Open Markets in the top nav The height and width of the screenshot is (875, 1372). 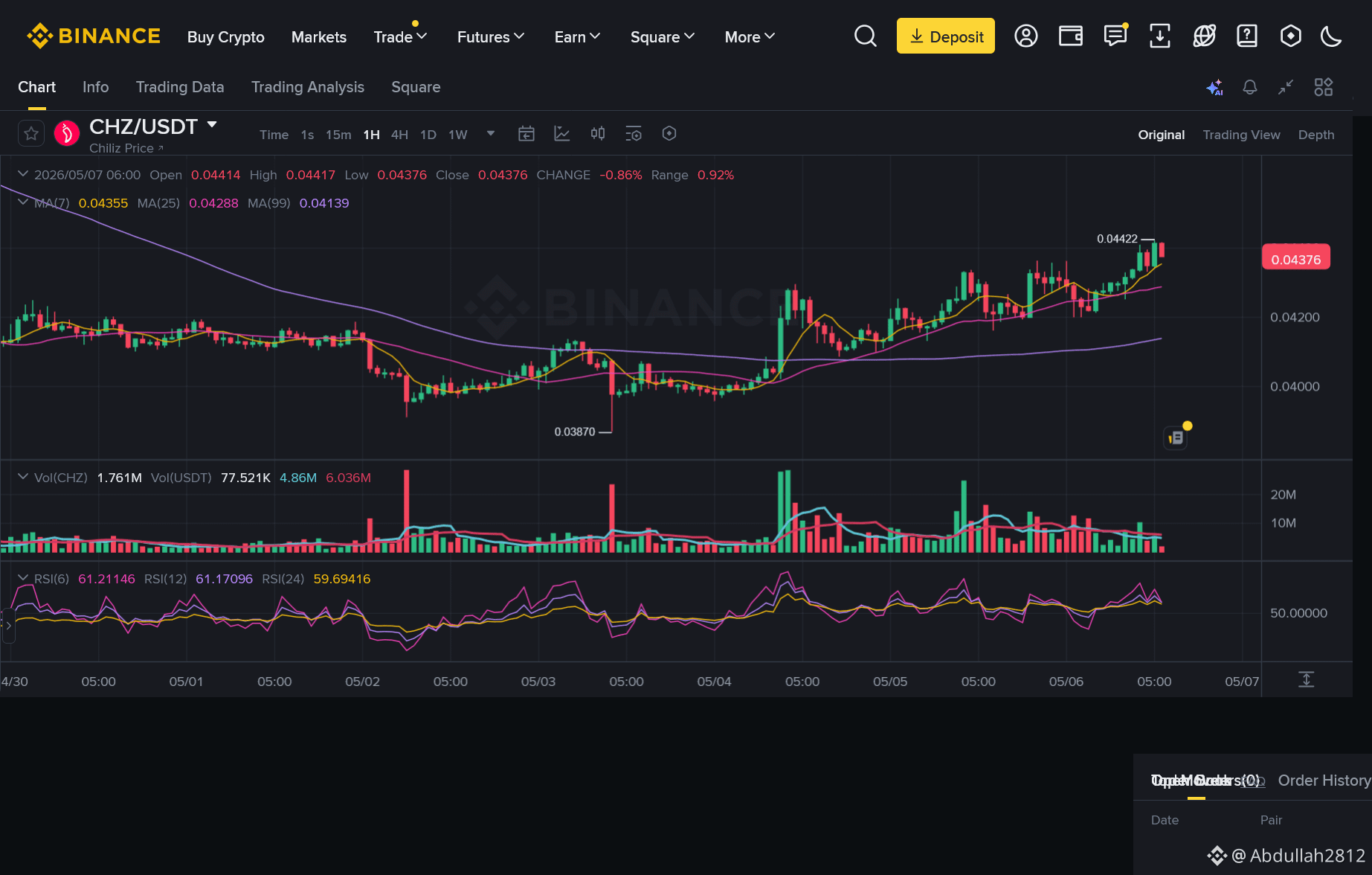tap(319, 36)
